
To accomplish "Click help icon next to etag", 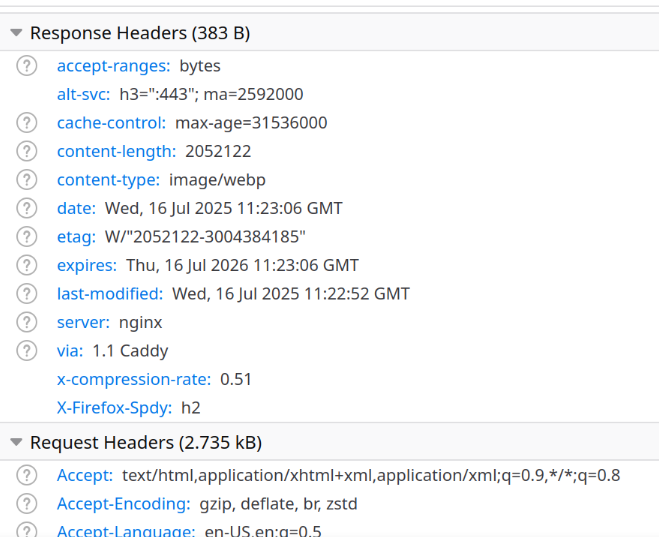I will (x=26, y=237).
